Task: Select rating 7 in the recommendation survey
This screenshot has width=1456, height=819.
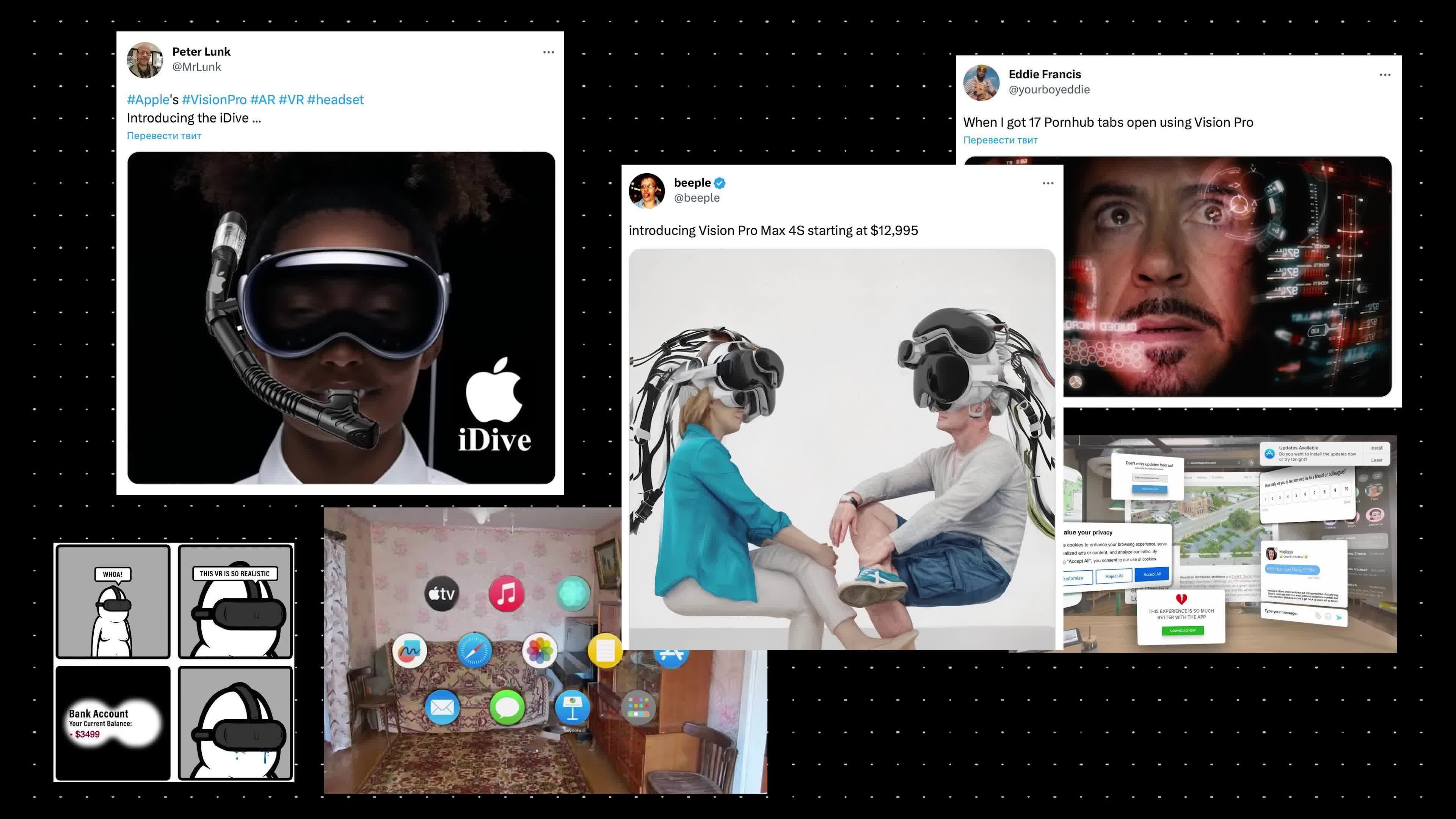Action: 1315,493
